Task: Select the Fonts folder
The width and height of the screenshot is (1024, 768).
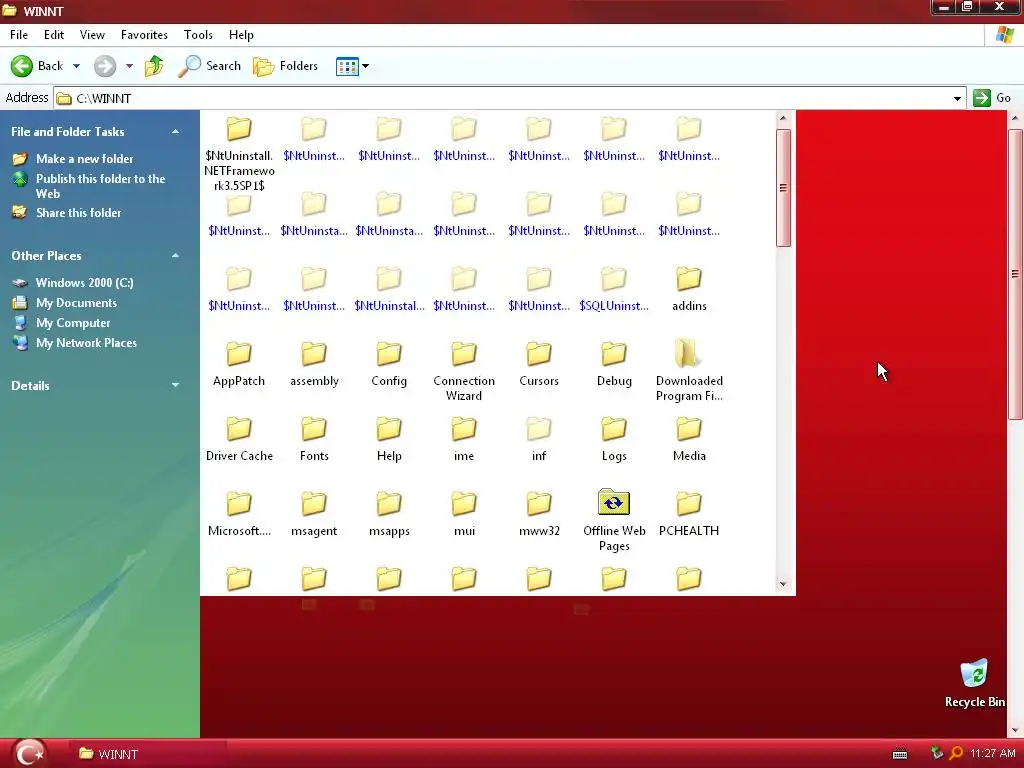Action: [314, 438]
